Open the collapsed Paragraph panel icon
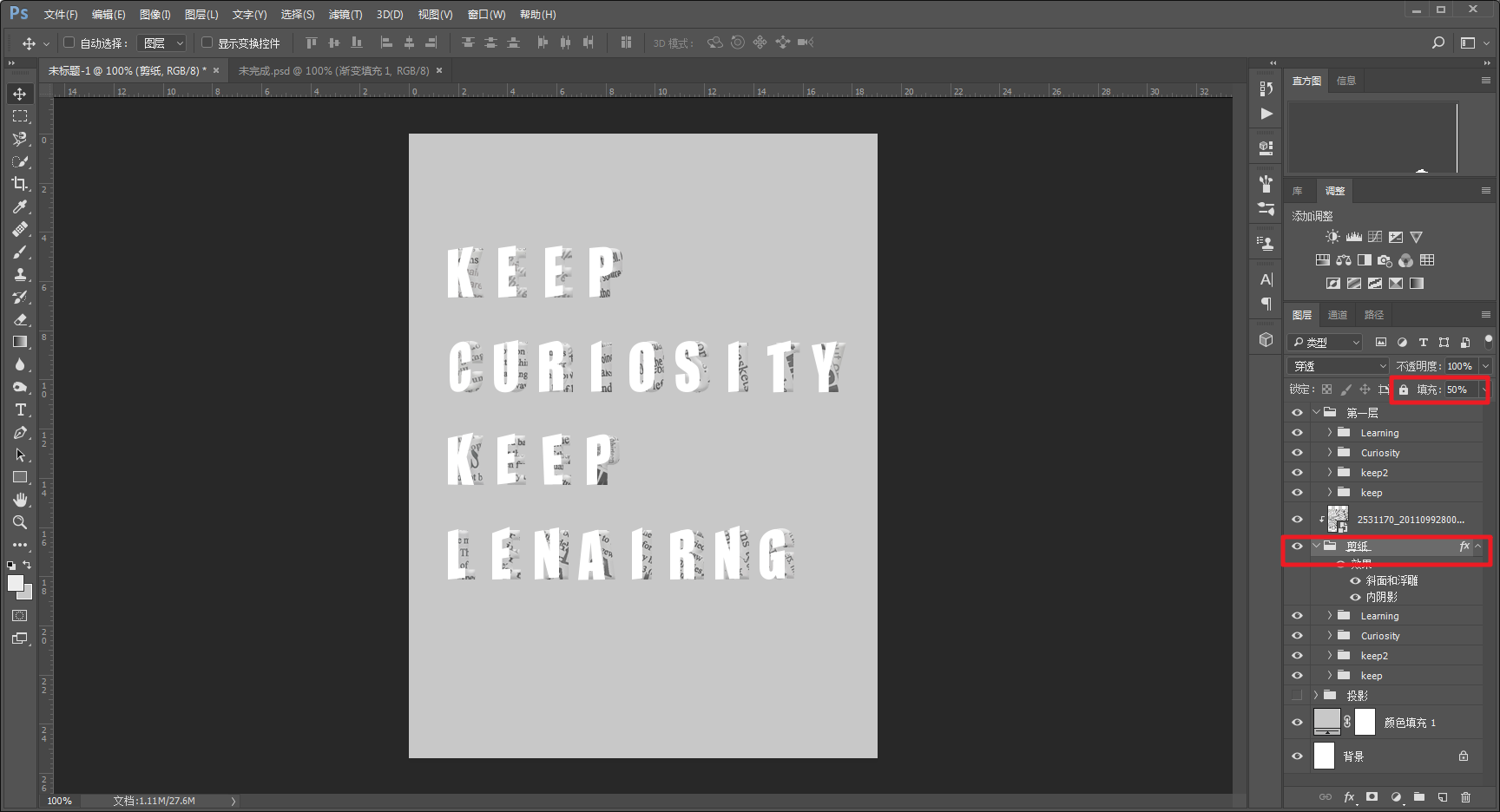Viewport: 1500px width, 812px height. coord(1266,304)
